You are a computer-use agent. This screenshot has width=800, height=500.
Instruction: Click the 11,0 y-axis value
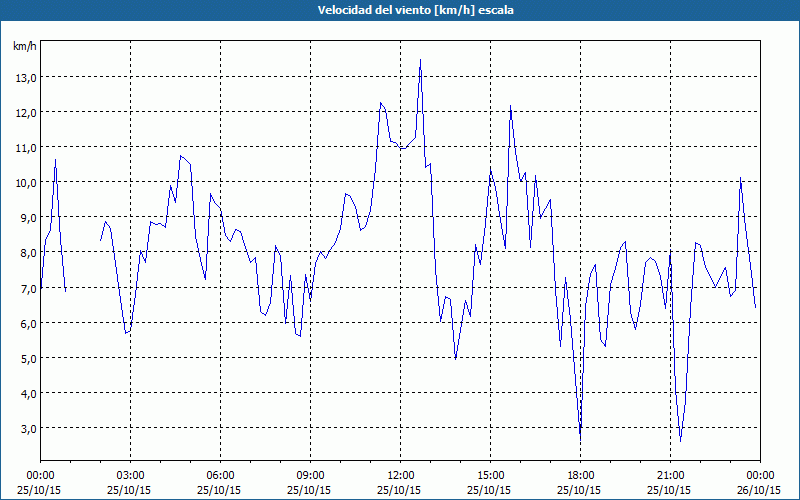coord(26,148)
